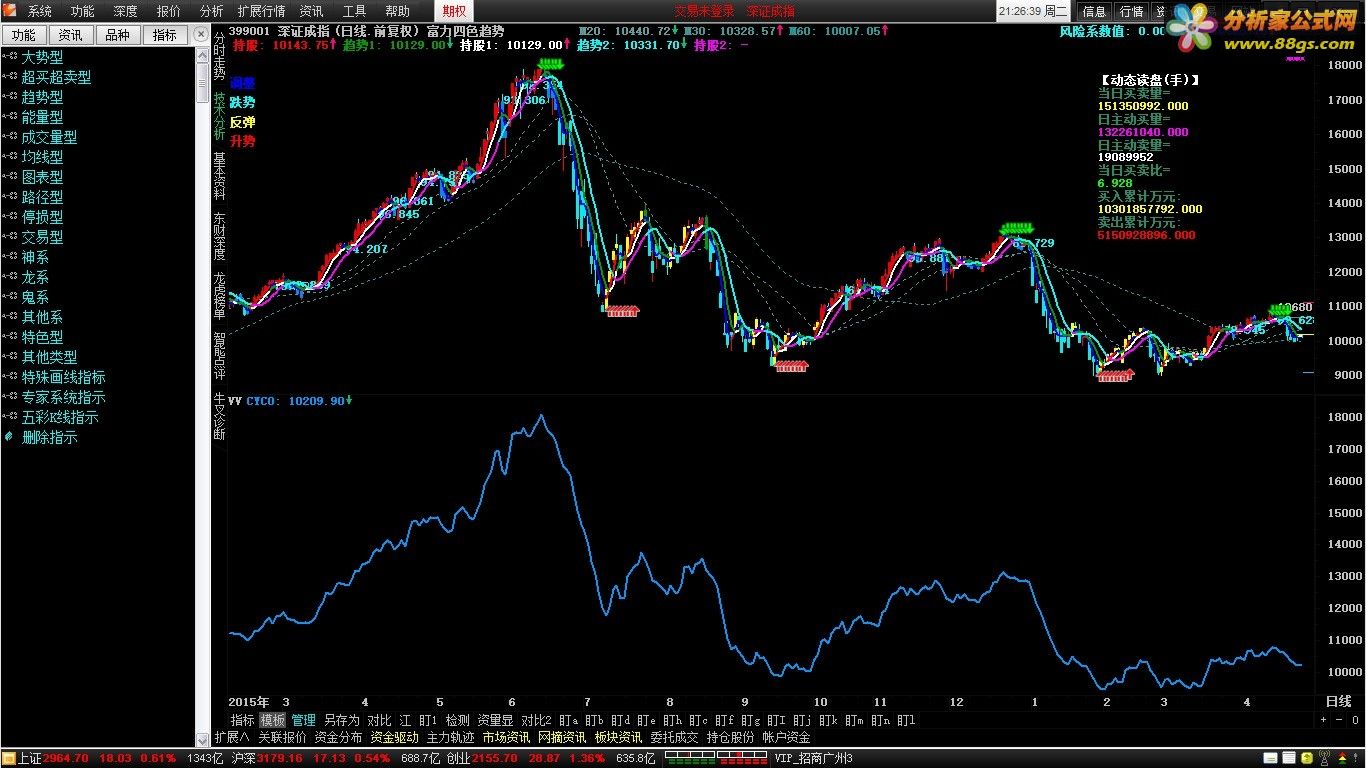Open the 帮助 menu
Screen dimensions: 1366x768
(397, 11)
